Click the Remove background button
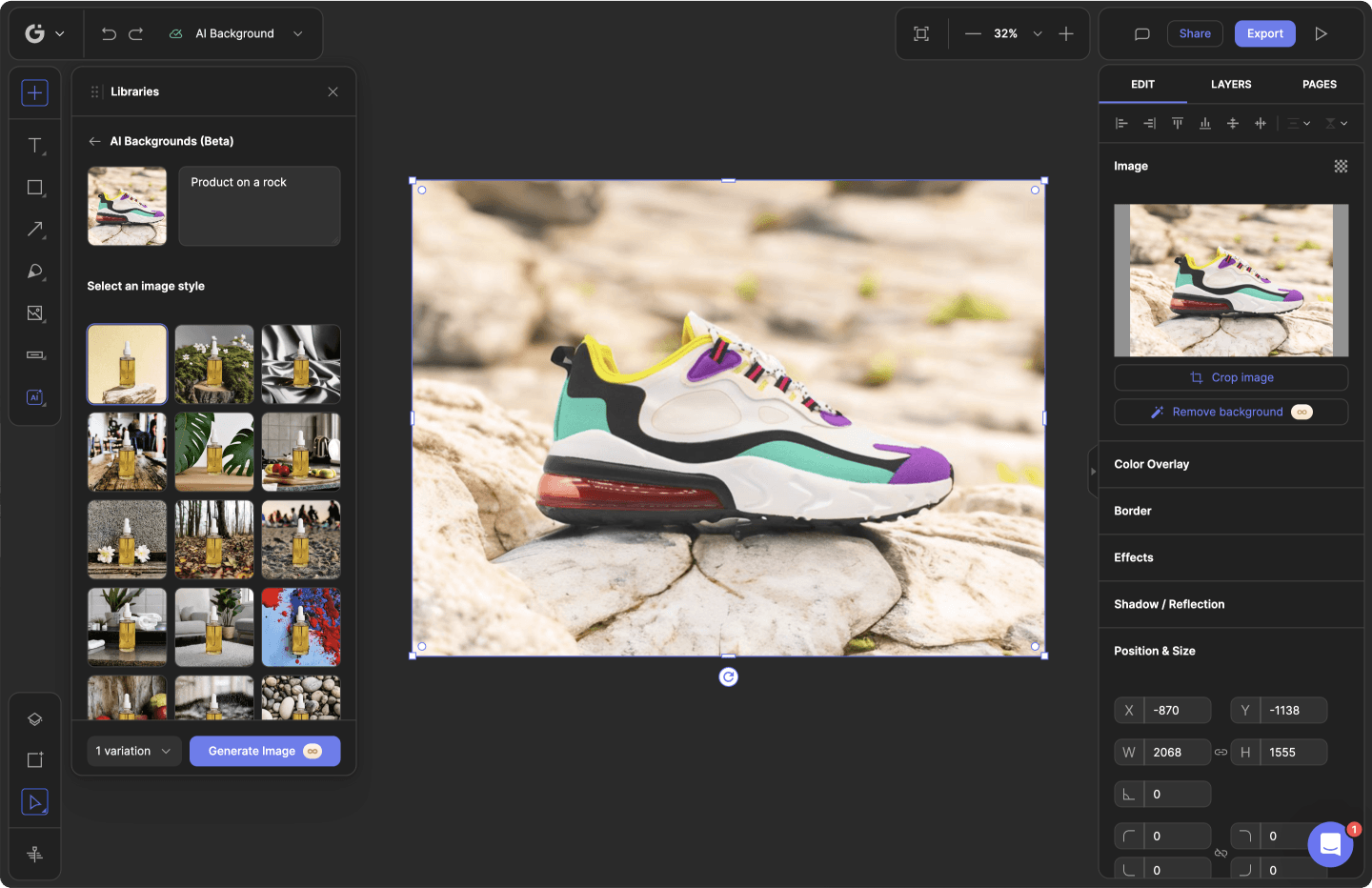1372x888 pixels. click(x=1231, y=412)
